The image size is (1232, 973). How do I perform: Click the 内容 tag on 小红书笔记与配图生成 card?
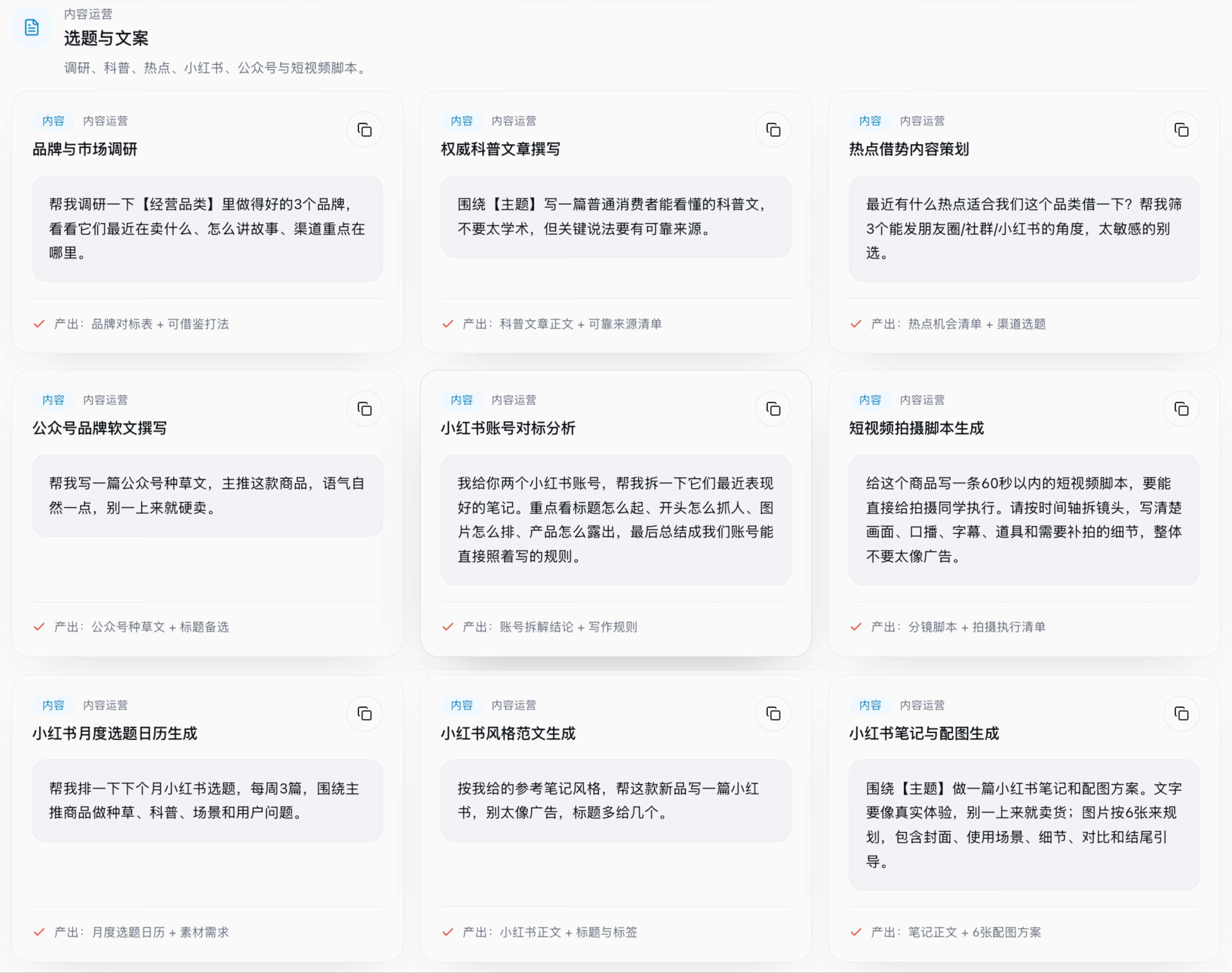870,705
